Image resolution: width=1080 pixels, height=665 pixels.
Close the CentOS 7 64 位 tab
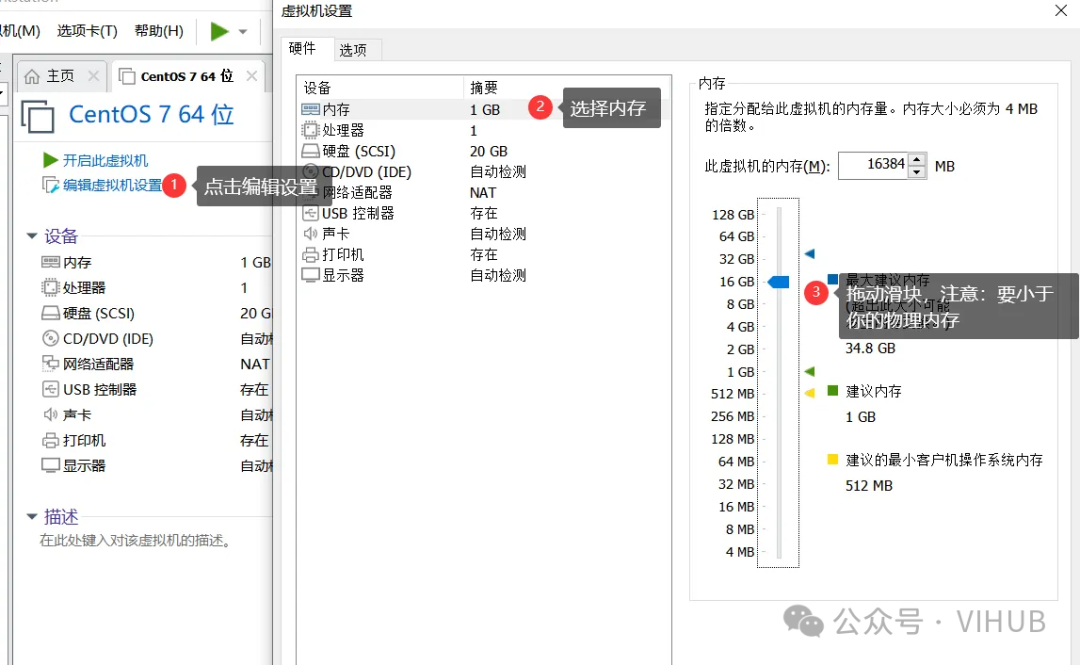coord(252,76)
